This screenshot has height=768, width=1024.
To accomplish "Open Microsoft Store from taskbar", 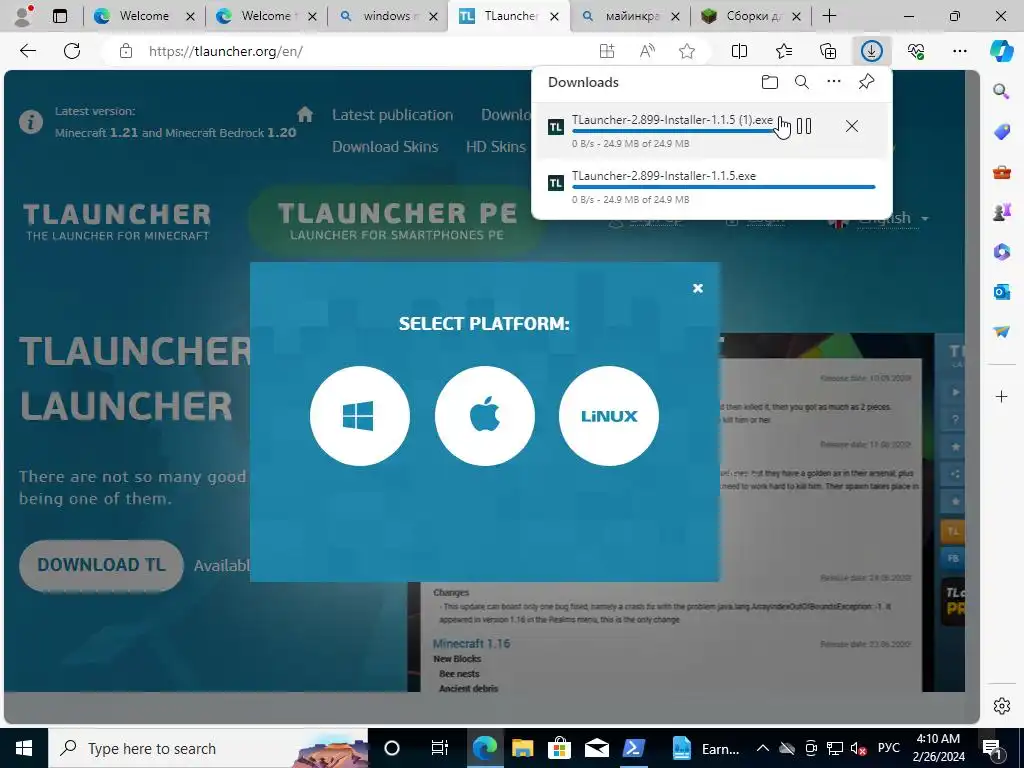I will [x=559, y=748].
